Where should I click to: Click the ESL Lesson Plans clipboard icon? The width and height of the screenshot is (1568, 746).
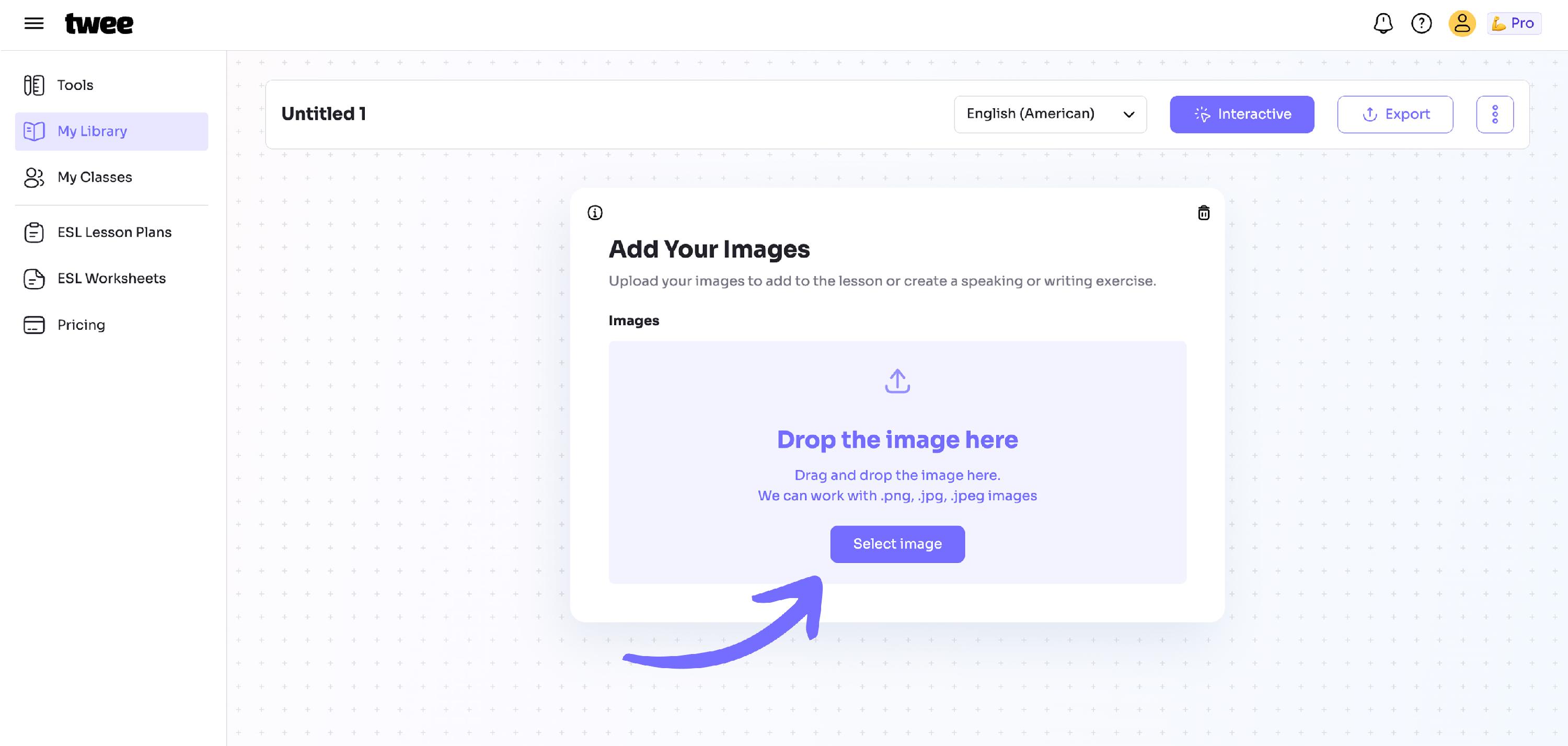34,233
